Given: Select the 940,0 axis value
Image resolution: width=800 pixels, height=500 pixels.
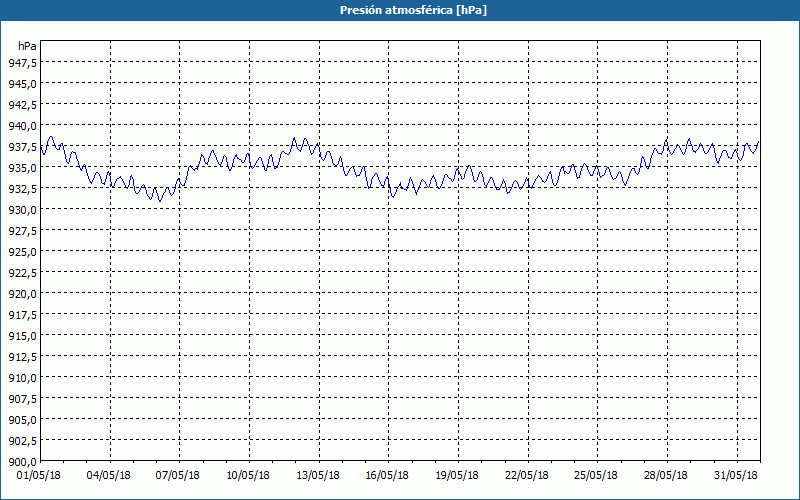Looking at the screenshot, I should tap(22, 126).
